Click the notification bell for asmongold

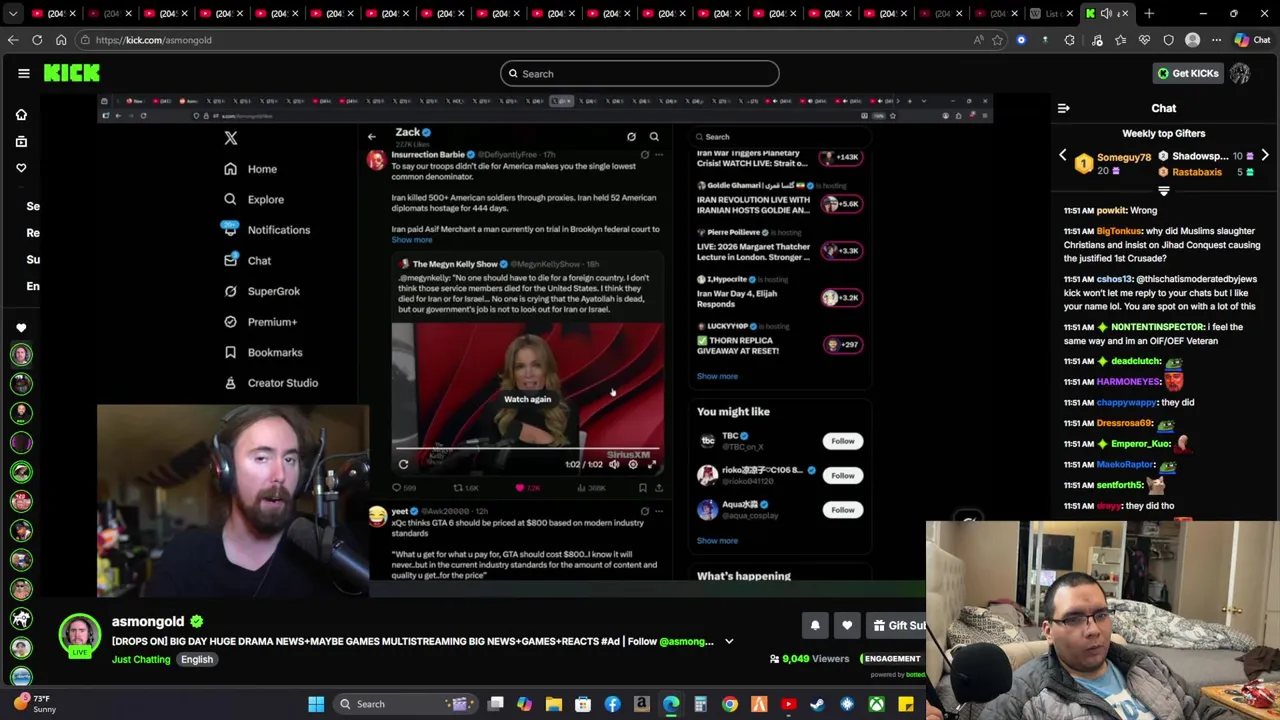pos(815,625)
